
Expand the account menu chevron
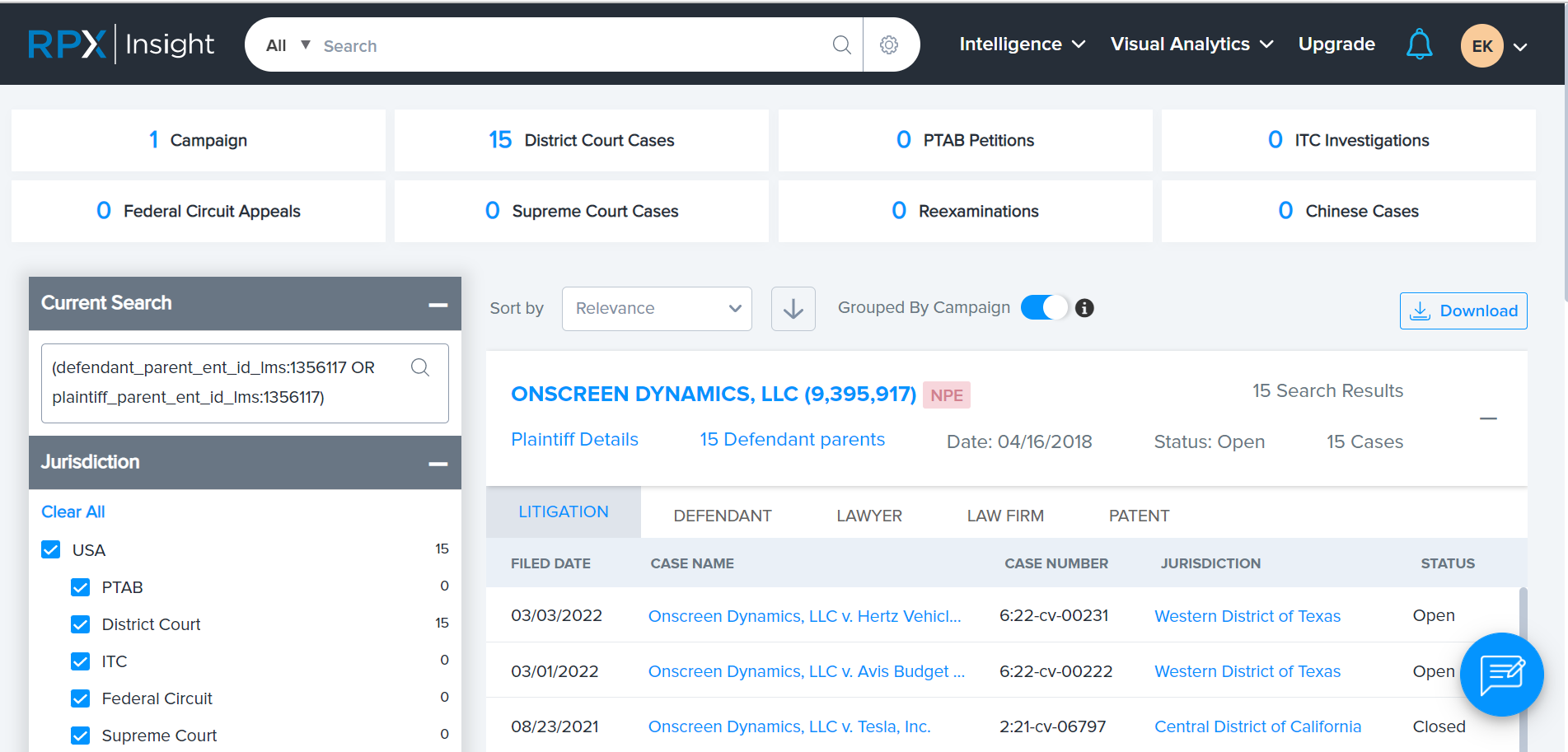[1521, 47]
